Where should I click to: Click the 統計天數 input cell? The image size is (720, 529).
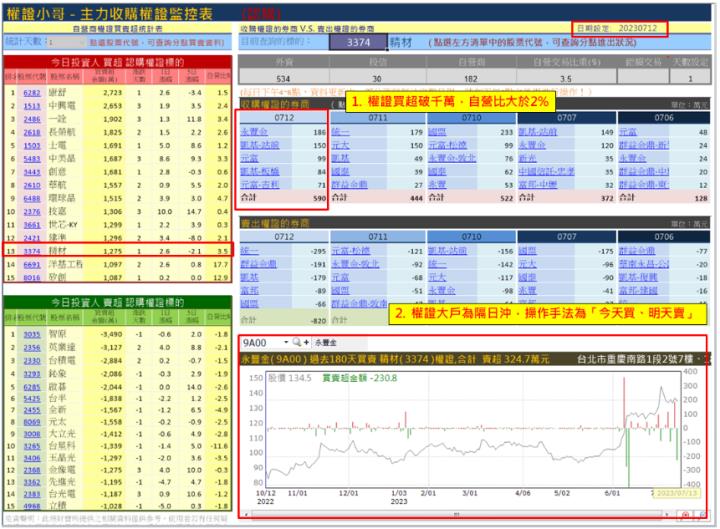[67, 42]
